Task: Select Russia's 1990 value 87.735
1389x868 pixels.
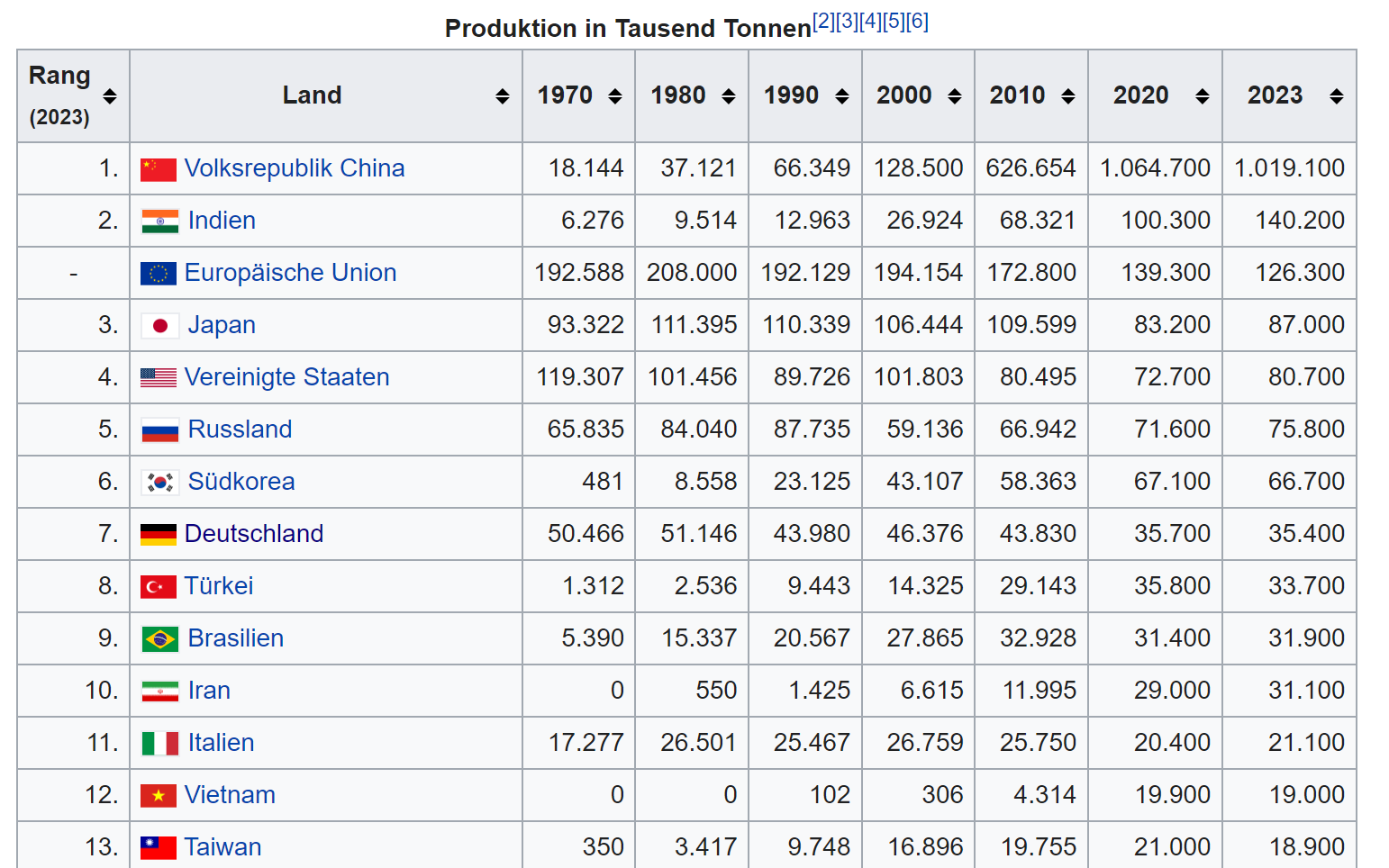Action: 813,429
